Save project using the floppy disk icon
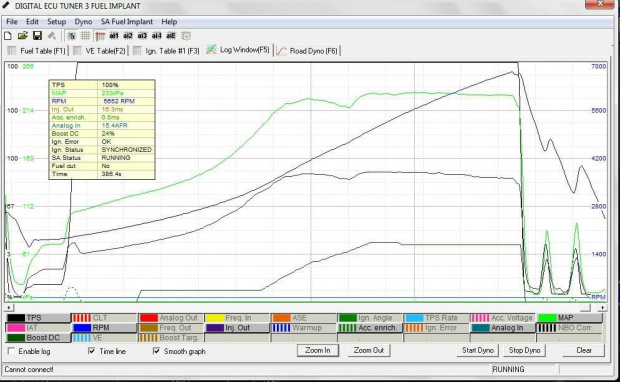 tap(37, 36)
